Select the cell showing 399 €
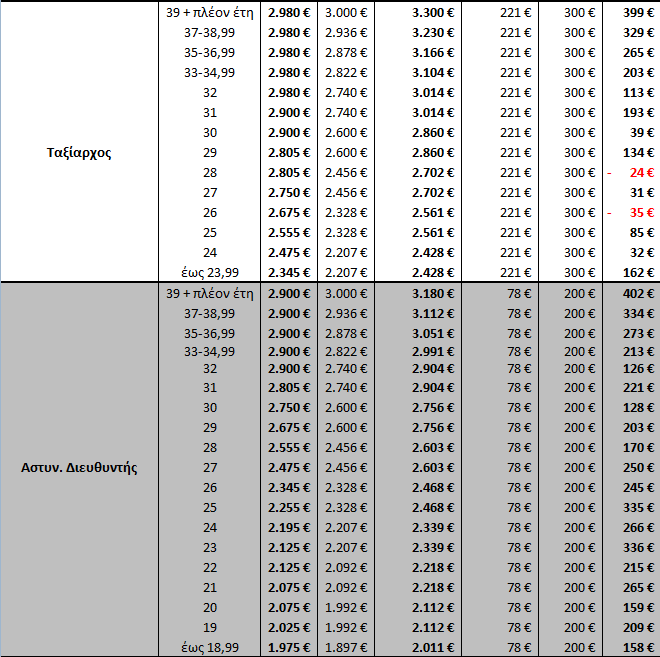 coord(633,12)
